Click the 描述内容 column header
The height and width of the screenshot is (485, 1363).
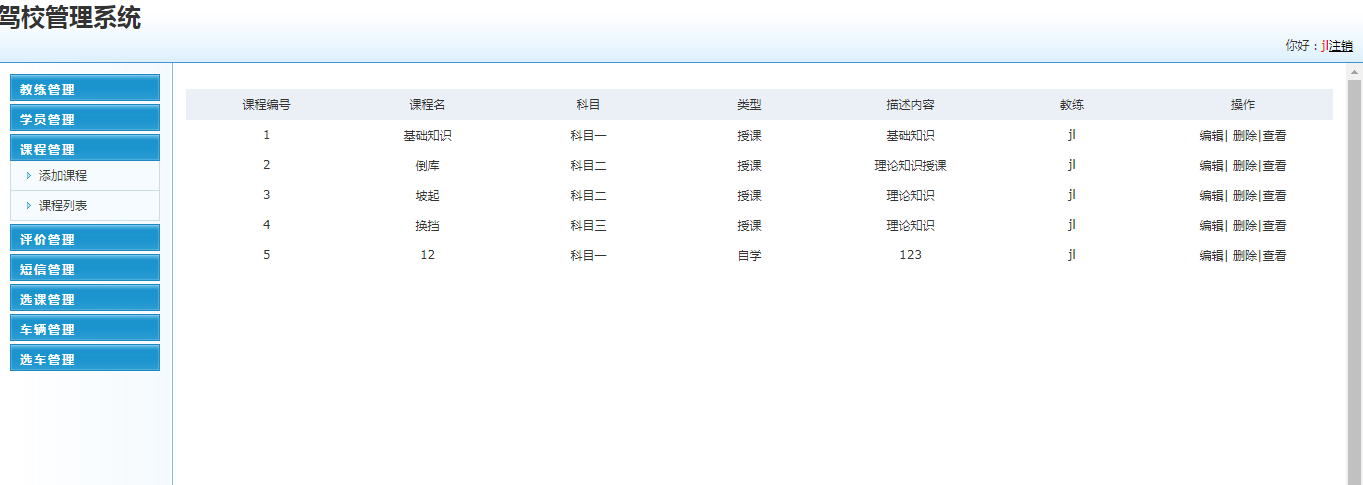click(910, 105)
